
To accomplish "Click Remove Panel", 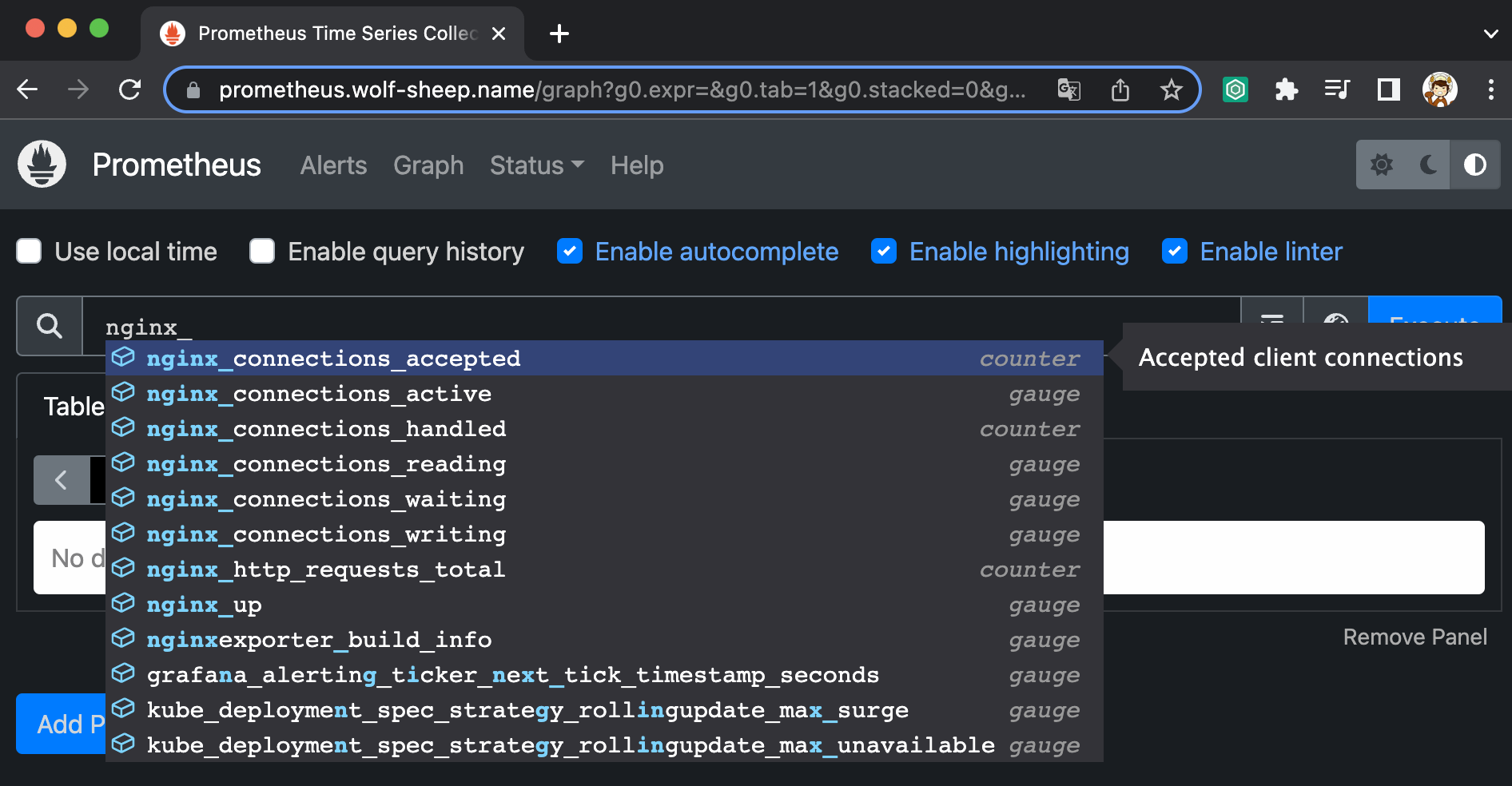I will 1415,637.
